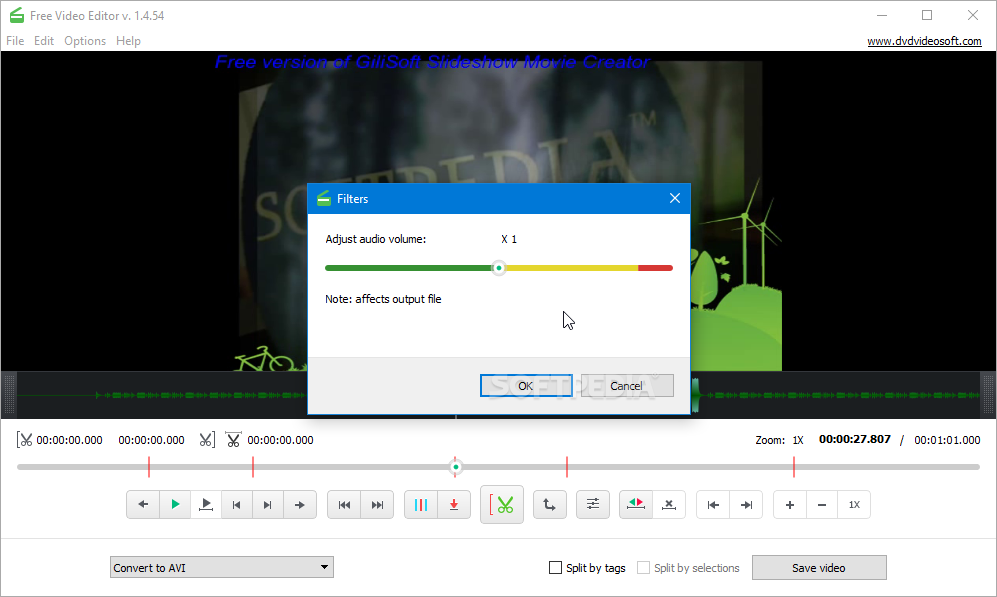
Task: Click the first red tag marker on timeline
Action: click(149, 467)
